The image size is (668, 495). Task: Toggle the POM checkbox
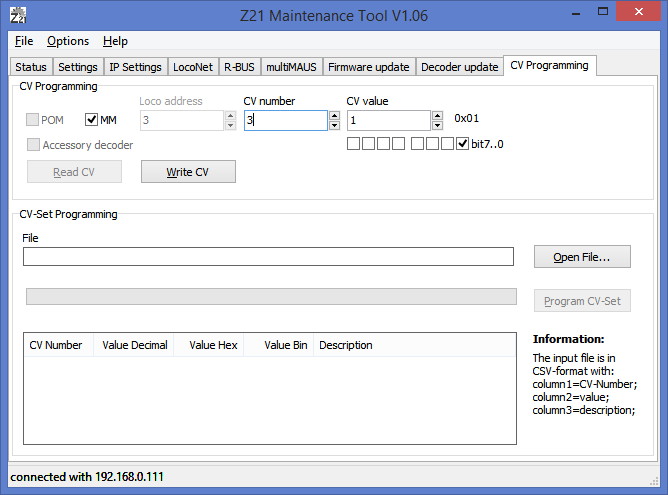[32, 120]
